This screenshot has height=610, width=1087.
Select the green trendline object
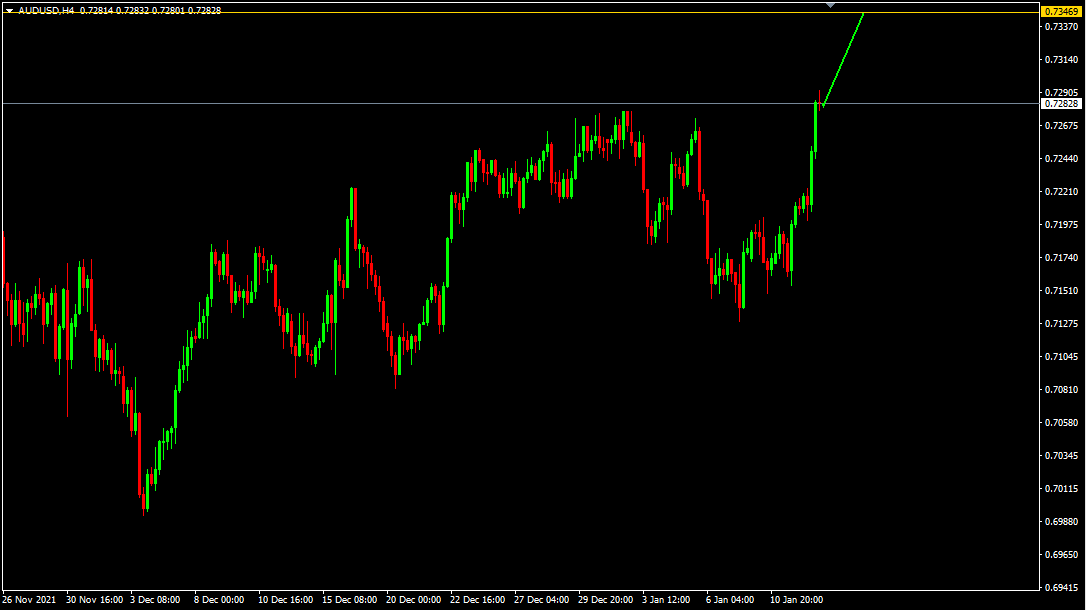pyautogui.click(x=843, y=59)
